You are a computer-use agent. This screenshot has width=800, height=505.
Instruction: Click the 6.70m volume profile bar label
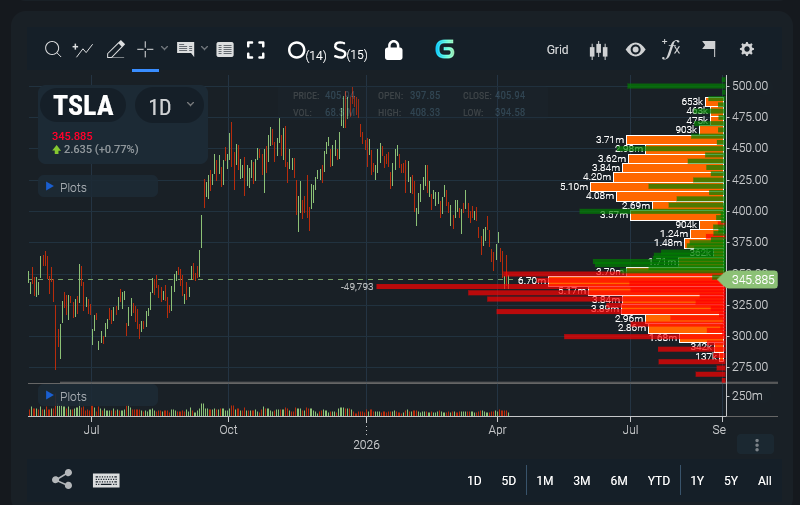pyautogui.click(x=531, y=281)
